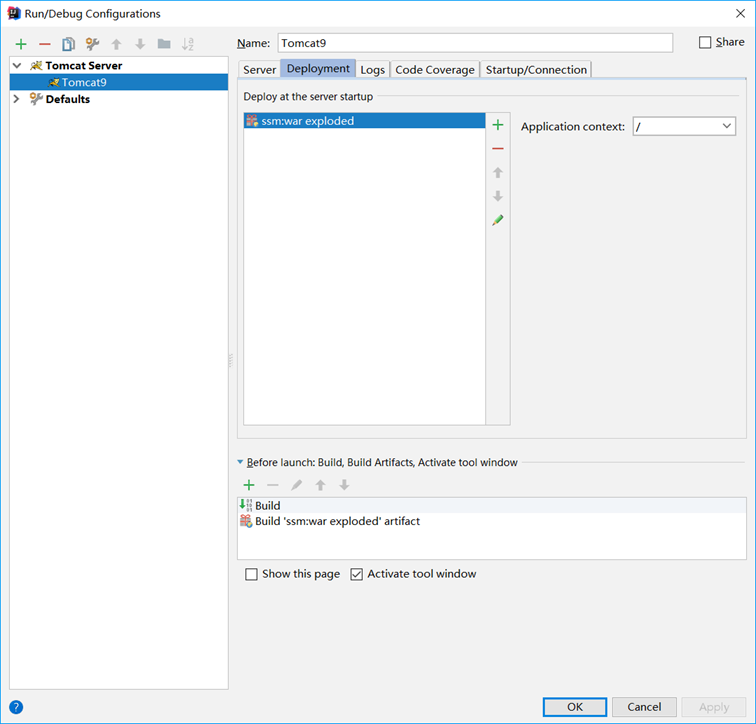Collapse the Before launch section

[240, 462]
